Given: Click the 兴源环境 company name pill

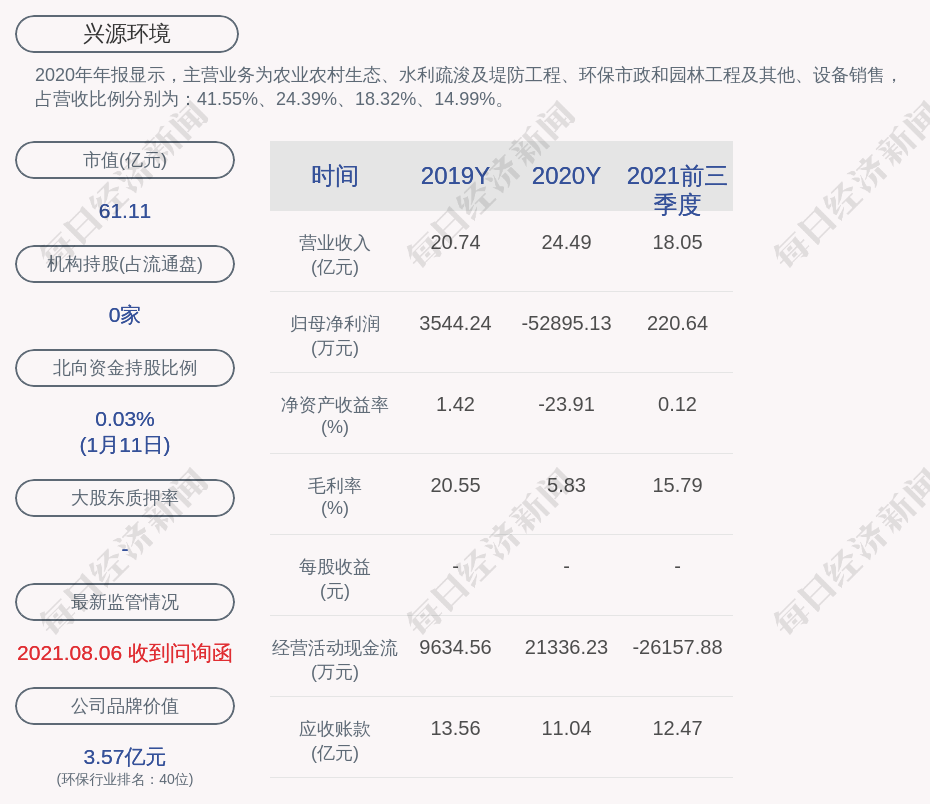Looking at the screenshot, I should 126,34.
